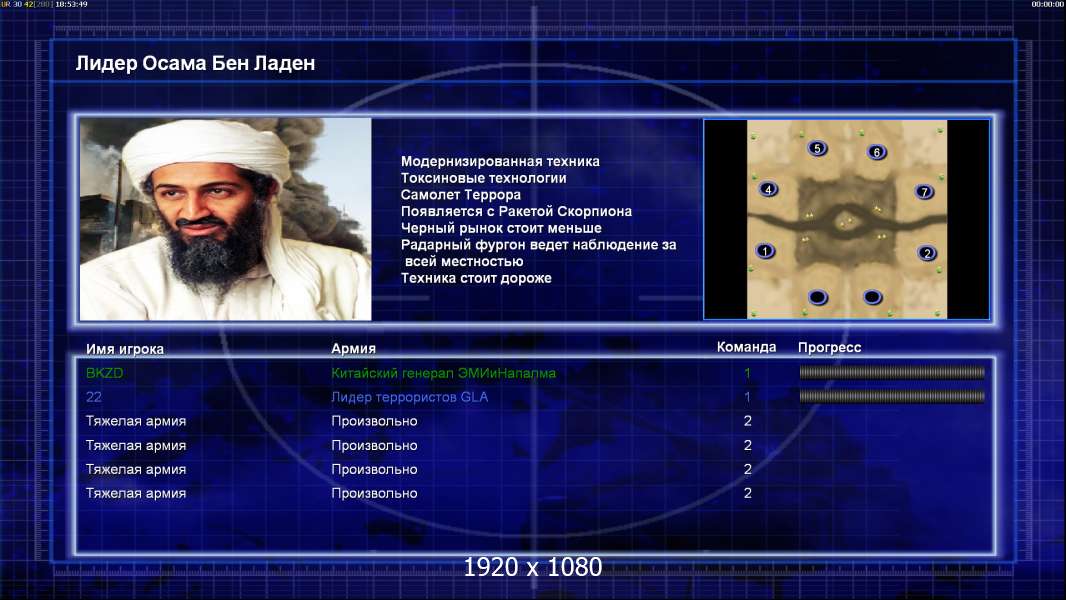The height and width of the screenshot is (600, 1066).
Task: Choose start position 5 on the map preview
Action: point(817,148)
